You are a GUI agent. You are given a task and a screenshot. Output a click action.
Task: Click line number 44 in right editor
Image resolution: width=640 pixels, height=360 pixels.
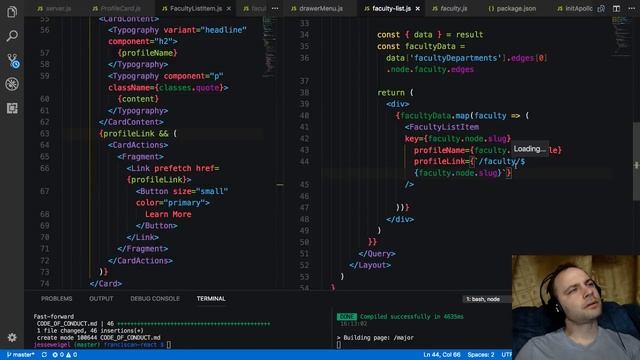pos(304,161)
